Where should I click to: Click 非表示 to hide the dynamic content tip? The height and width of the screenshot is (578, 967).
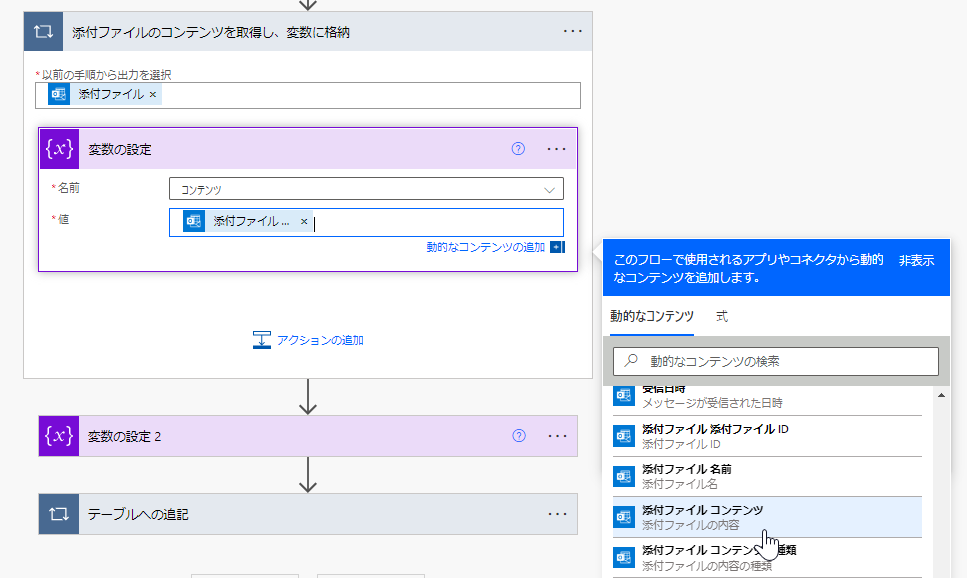coord(916,260)
